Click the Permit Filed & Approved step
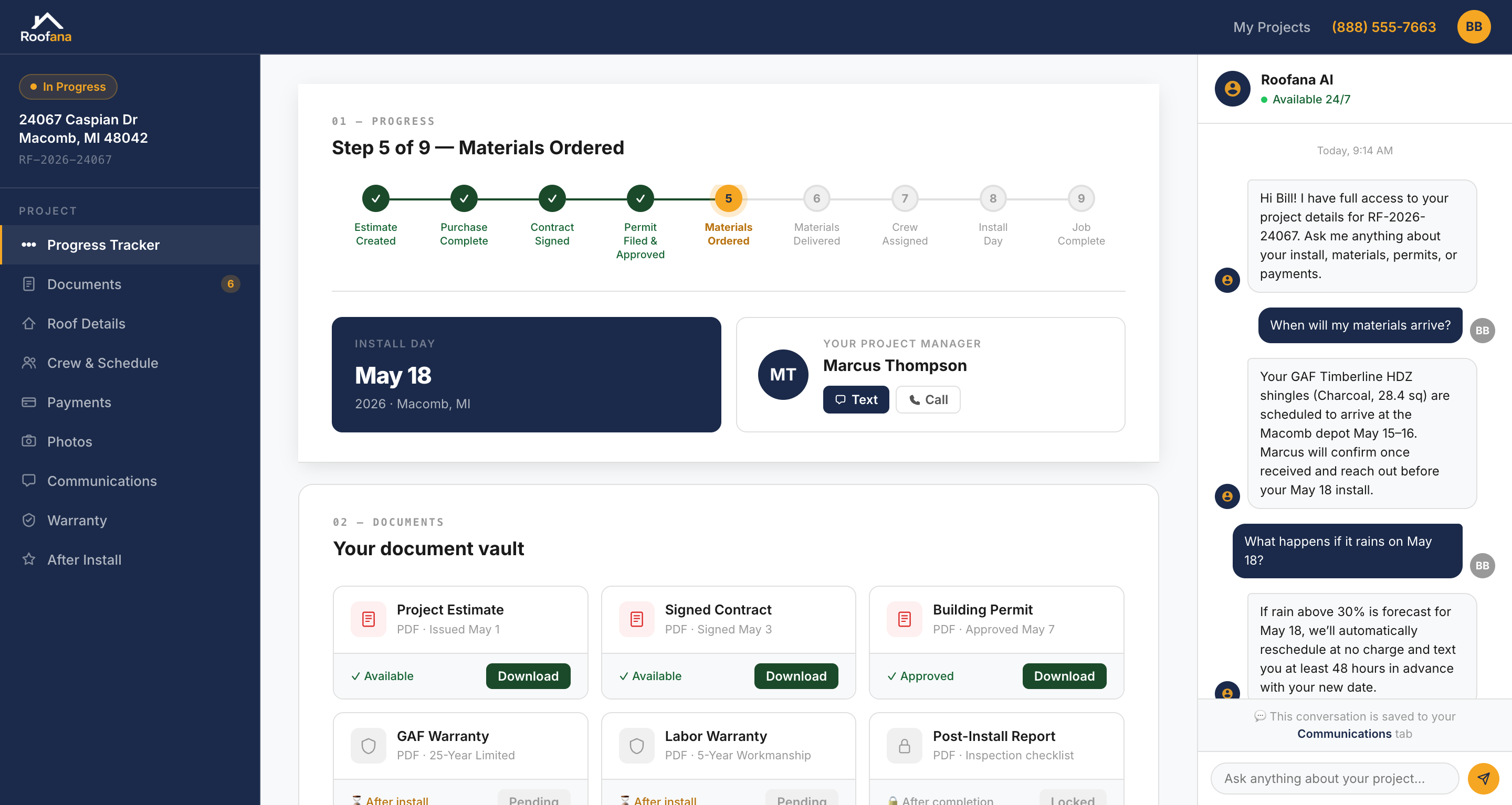The width and height of the screenshot is (1512, 805). (x=640, y=198)
